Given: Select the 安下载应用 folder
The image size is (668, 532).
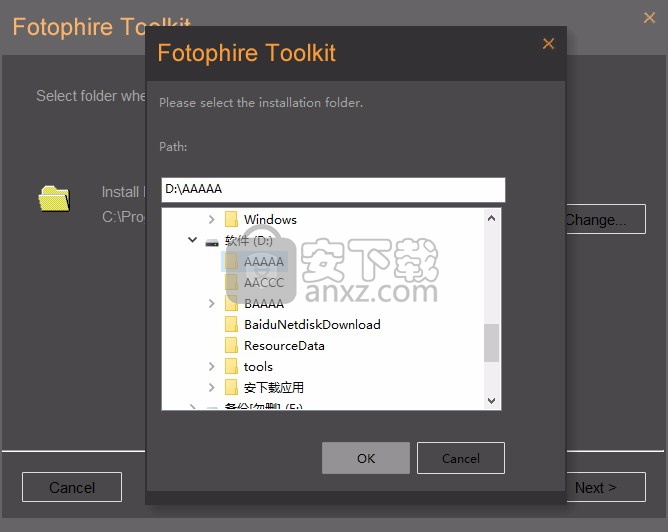Looking at the screenshot, I should 274,387.
